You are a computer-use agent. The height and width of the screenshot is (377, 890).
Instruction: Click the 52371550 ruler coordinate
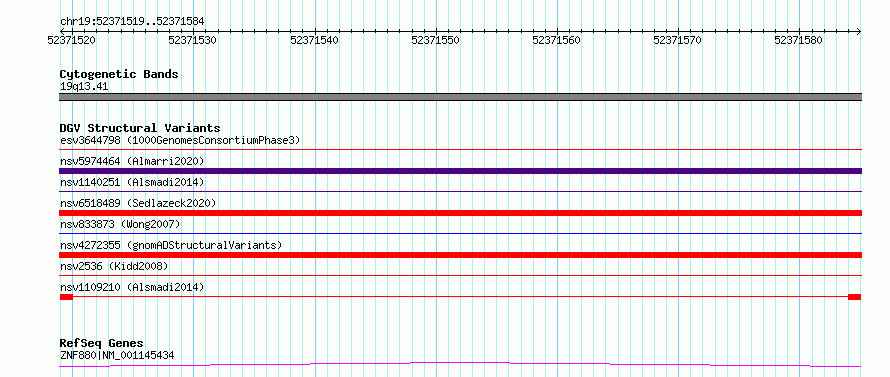[x=436, y=41]
